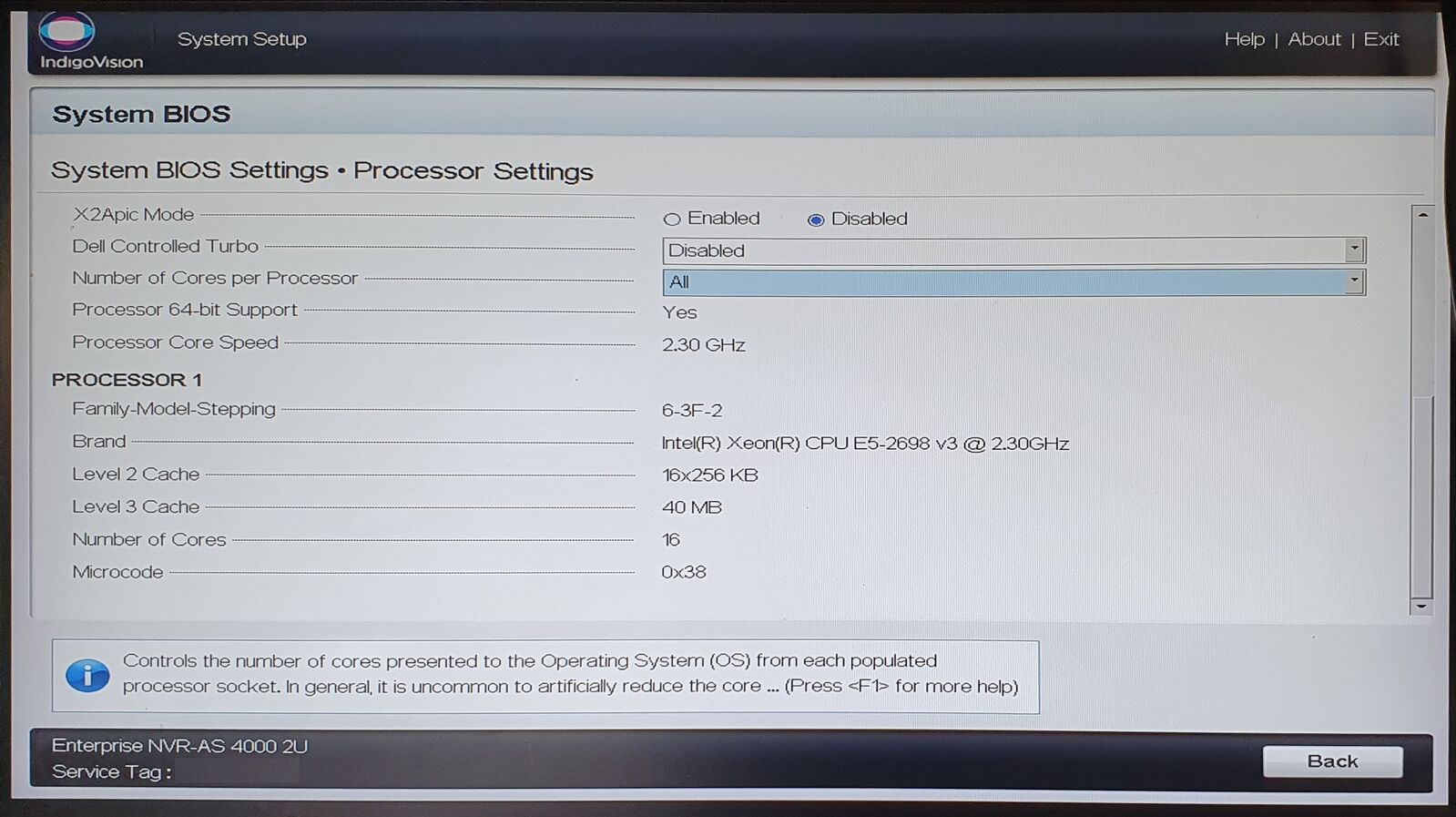Open the Dell Controlled Turbo dropdown
Image resolution: width=1456 pixels, height=817 pixels.
1013,250
